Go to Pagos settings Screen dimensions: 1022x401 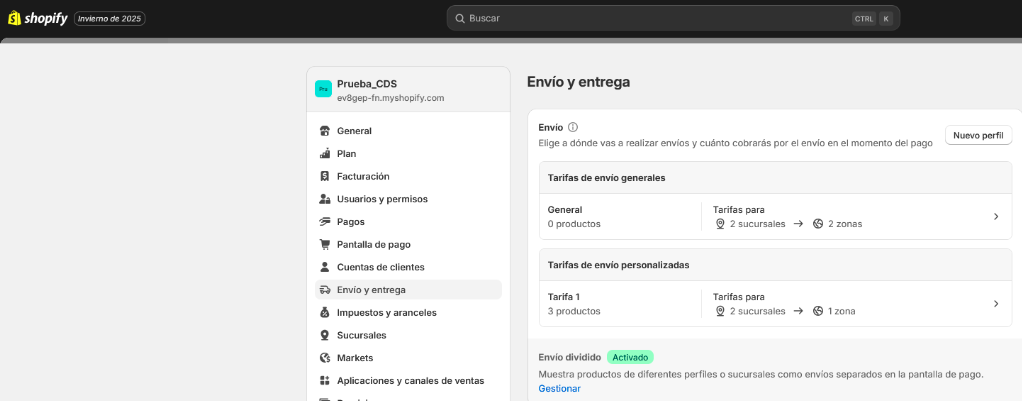coord(351,222)
